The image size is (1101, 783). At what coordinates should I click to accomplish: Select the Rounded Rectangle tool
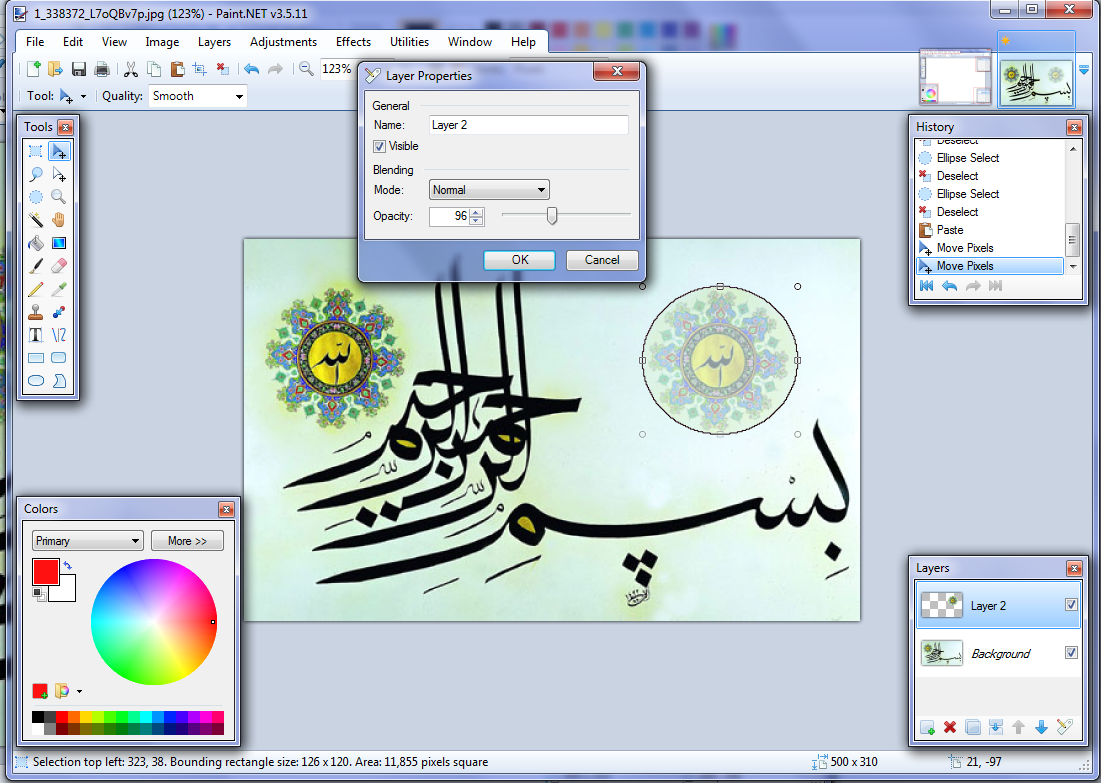(59, 357)
